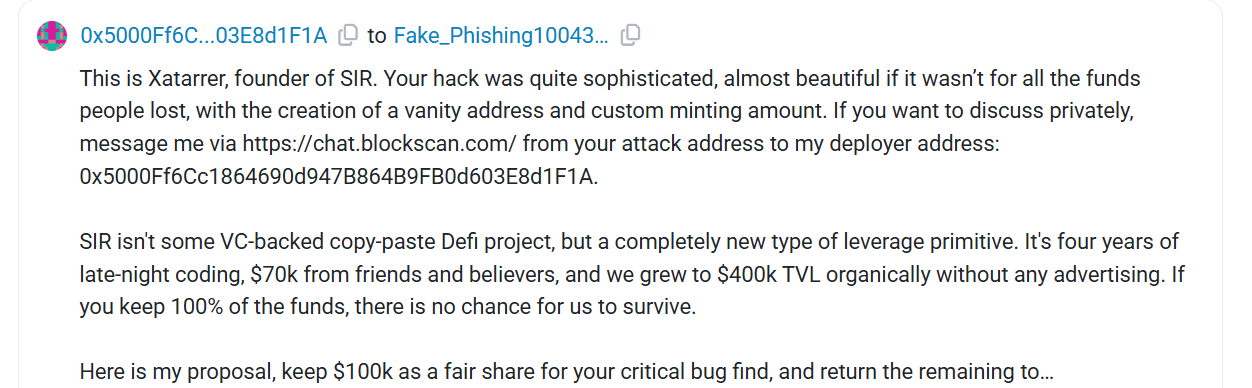The height and width of the screenshot is (388, 1252).
Task: Click the sender's identicon avatar
Action: 52,37
